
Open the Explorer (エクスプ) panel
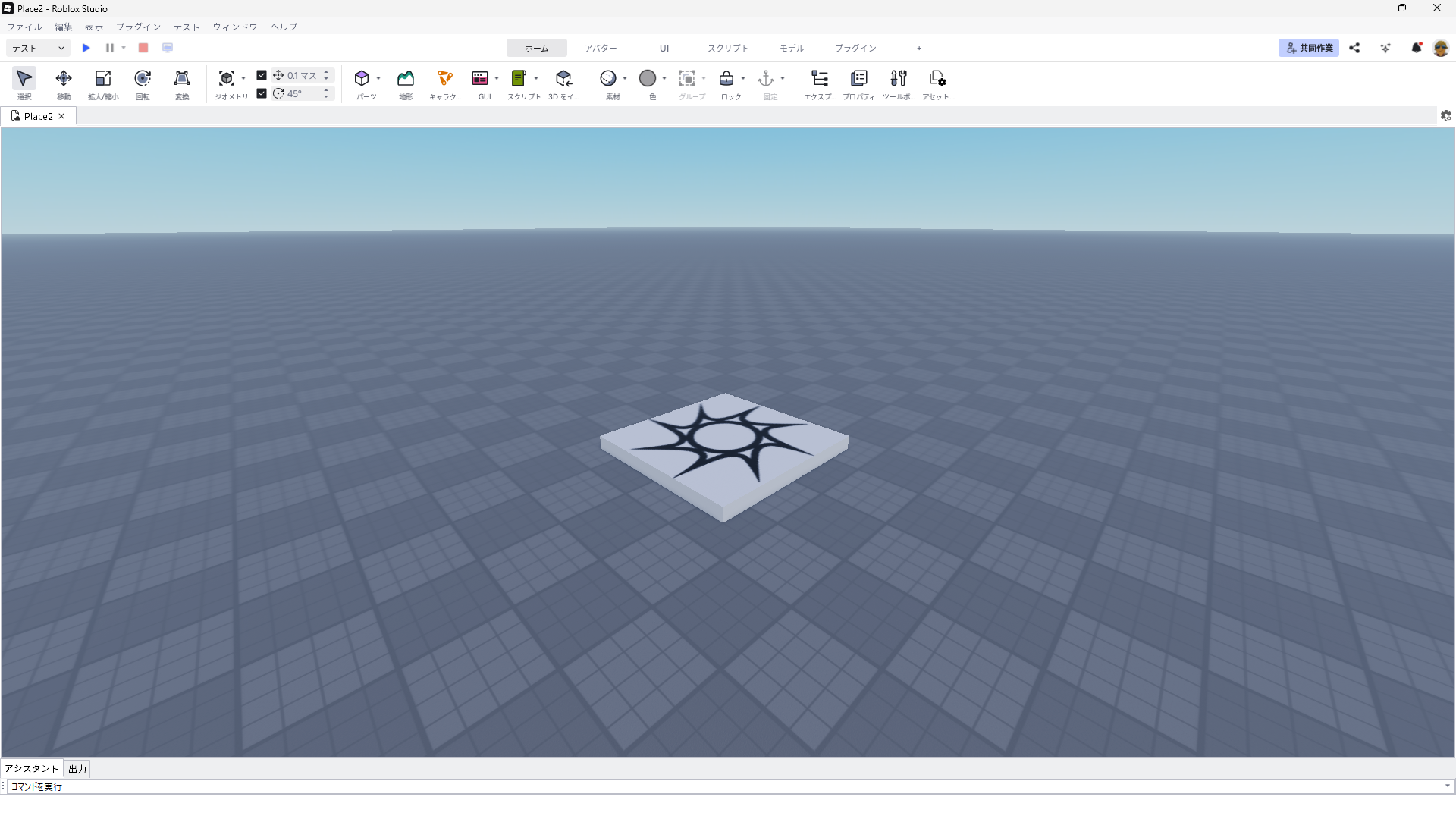820,79
